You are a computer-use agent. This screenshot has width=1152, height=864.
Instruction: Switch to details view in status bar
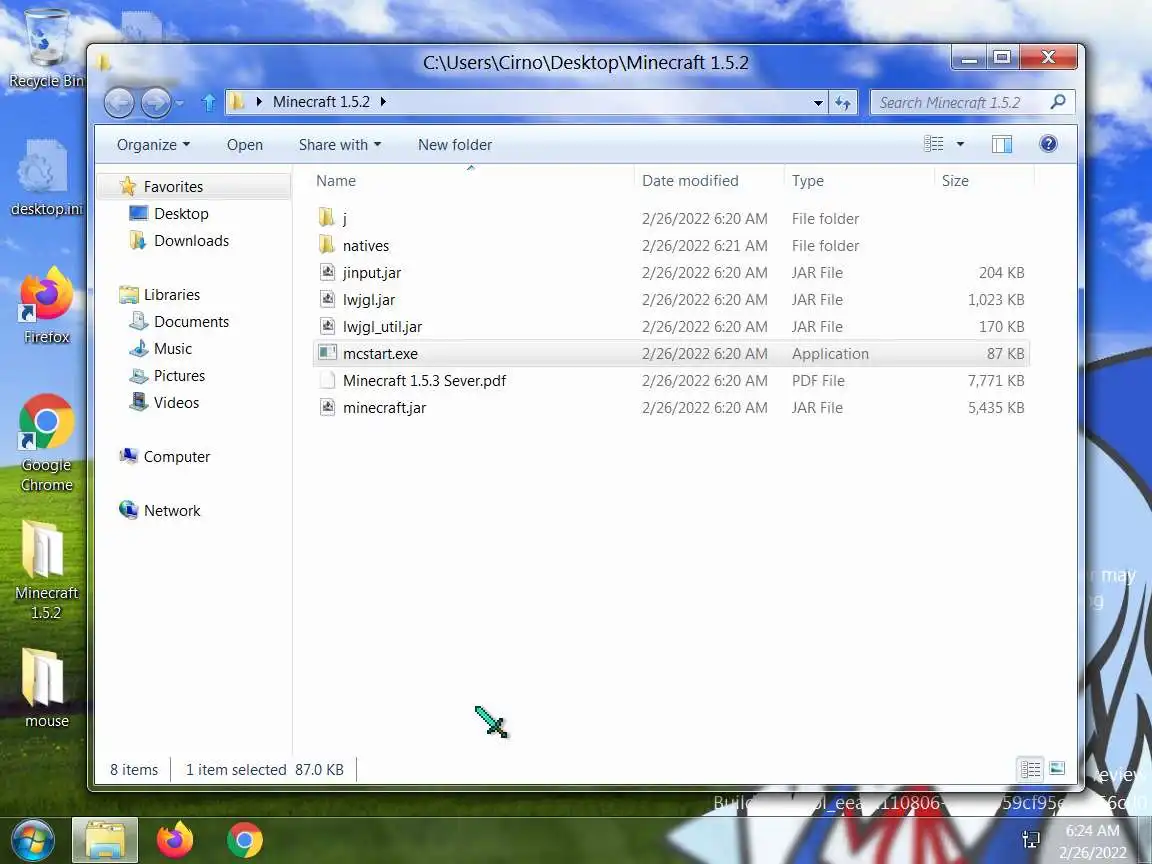[x=1030, y=769]
